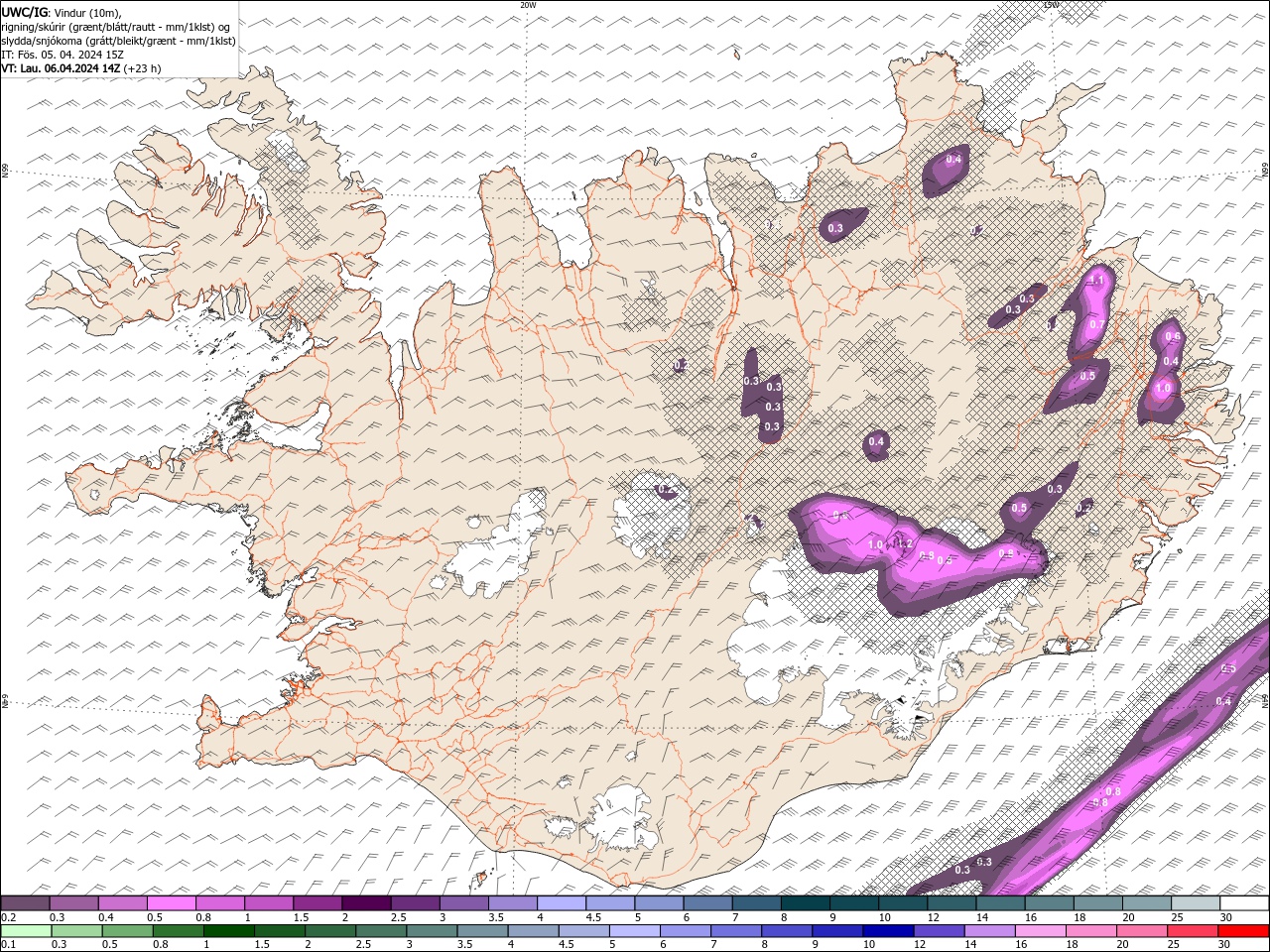Pick the snow legend swatch labeled 4.5
Screen dimensions: 1270x952
click(610, 903)
